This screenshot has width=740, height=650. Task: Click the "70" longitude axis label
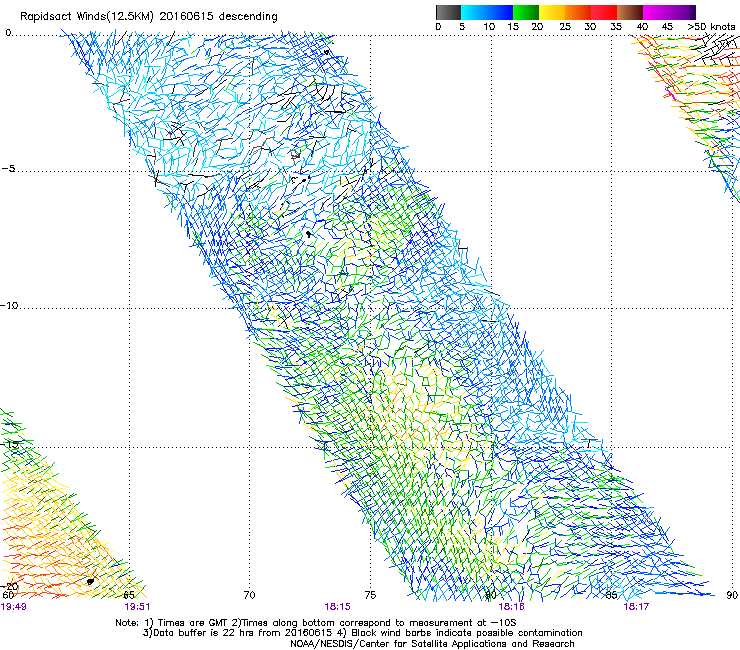[249, 595]
